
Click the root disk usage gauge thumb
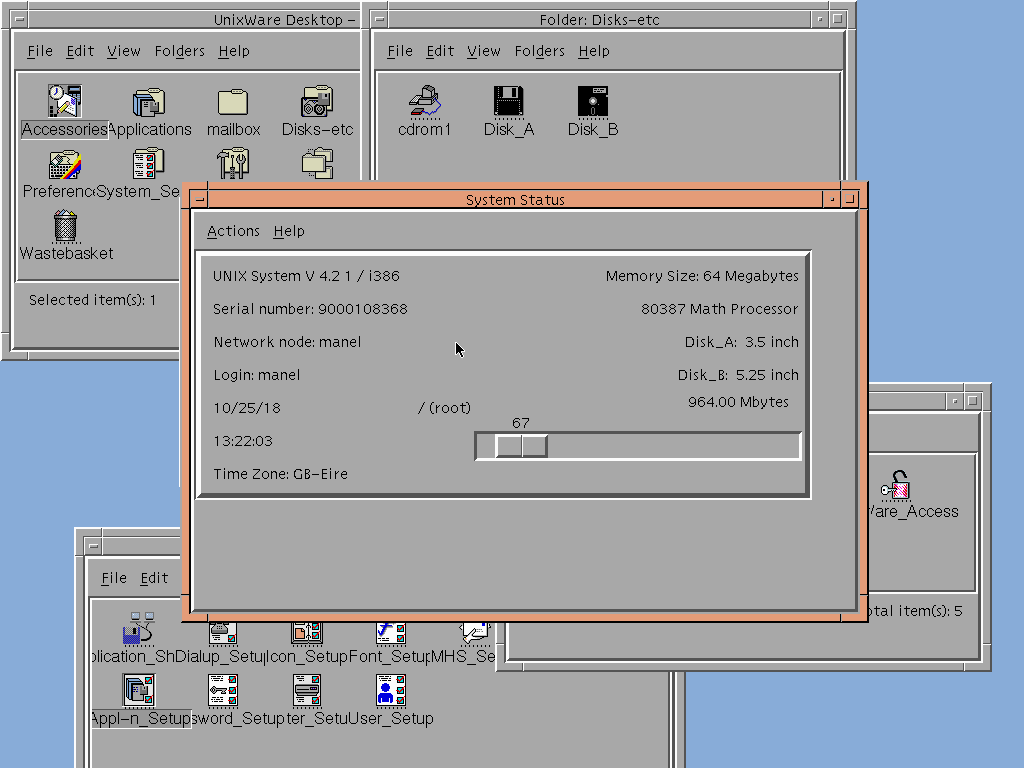[x=521, y=446]
